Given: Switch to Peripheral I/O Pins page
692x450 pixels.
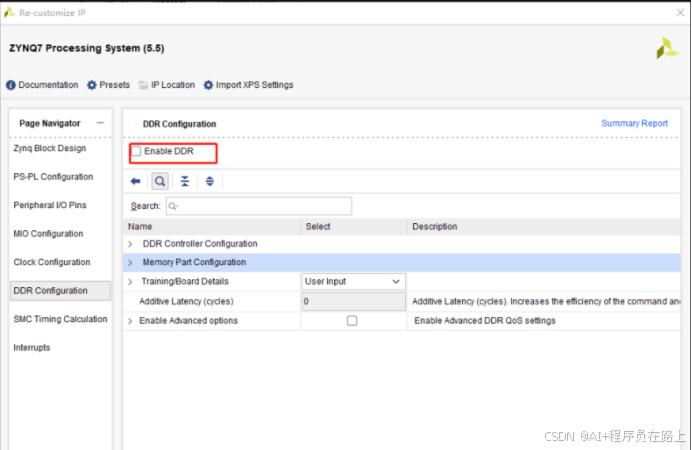Looking at the screenshot, I should tap(50, 205).
